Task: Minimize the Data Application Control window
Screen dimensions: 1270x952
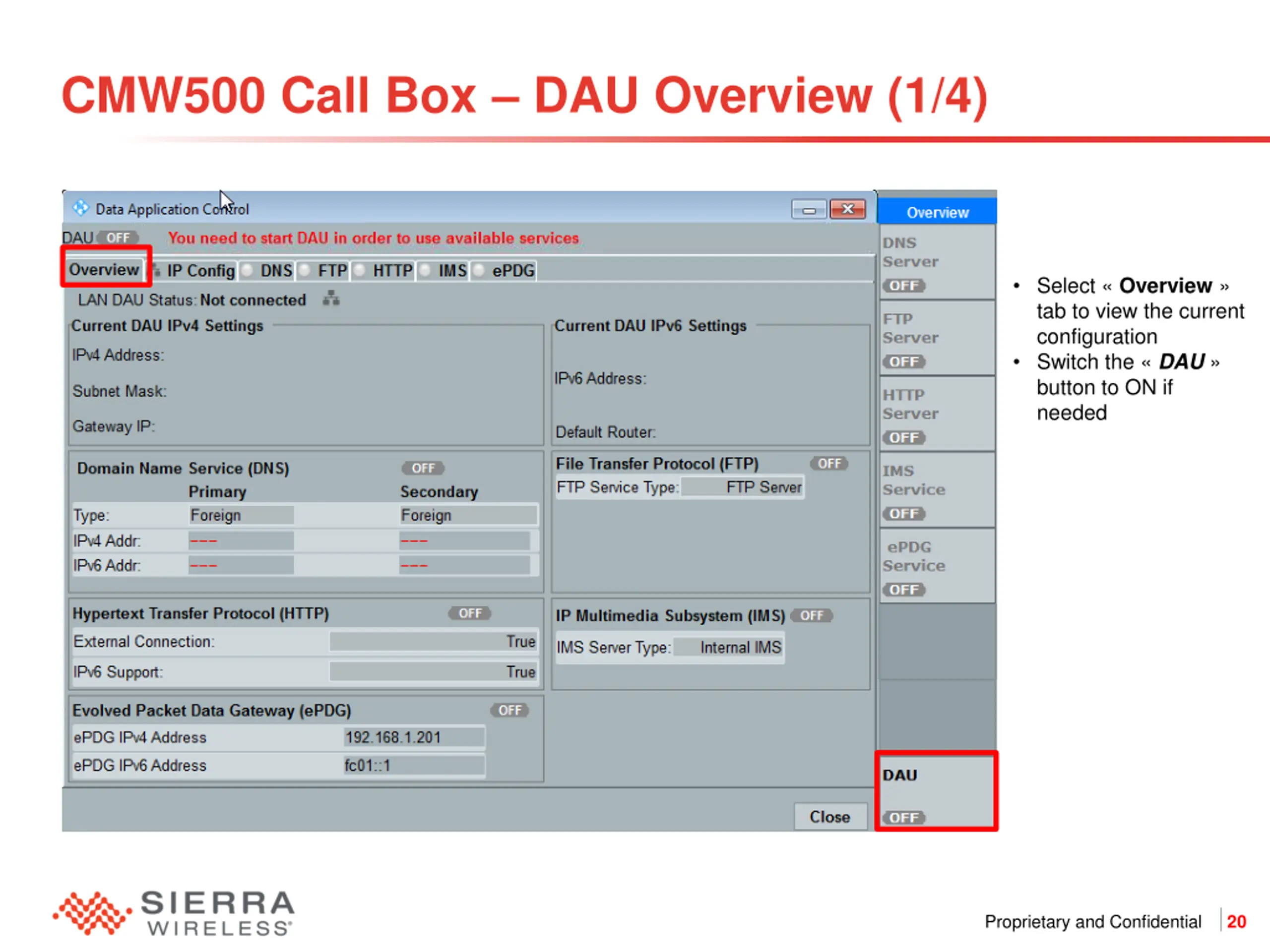Action: [809, 209]
